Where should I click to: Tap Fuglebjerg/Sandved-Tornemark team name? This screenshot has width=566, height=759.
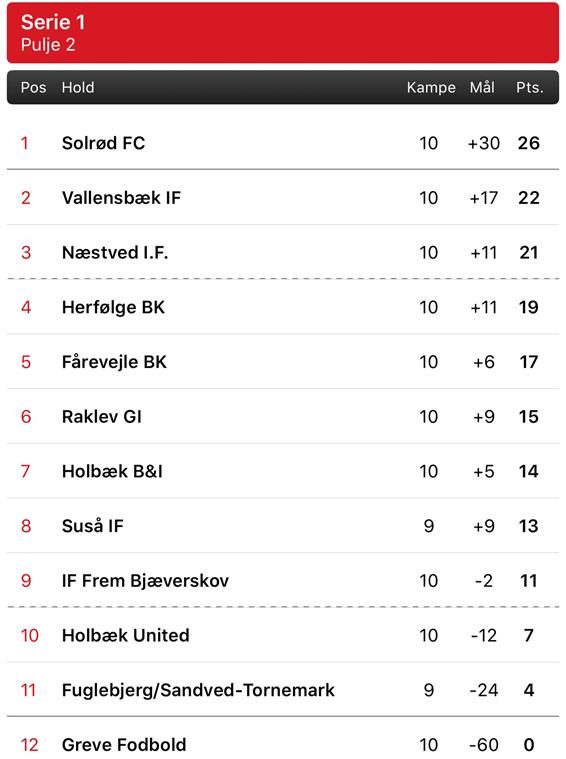point(198,690)
